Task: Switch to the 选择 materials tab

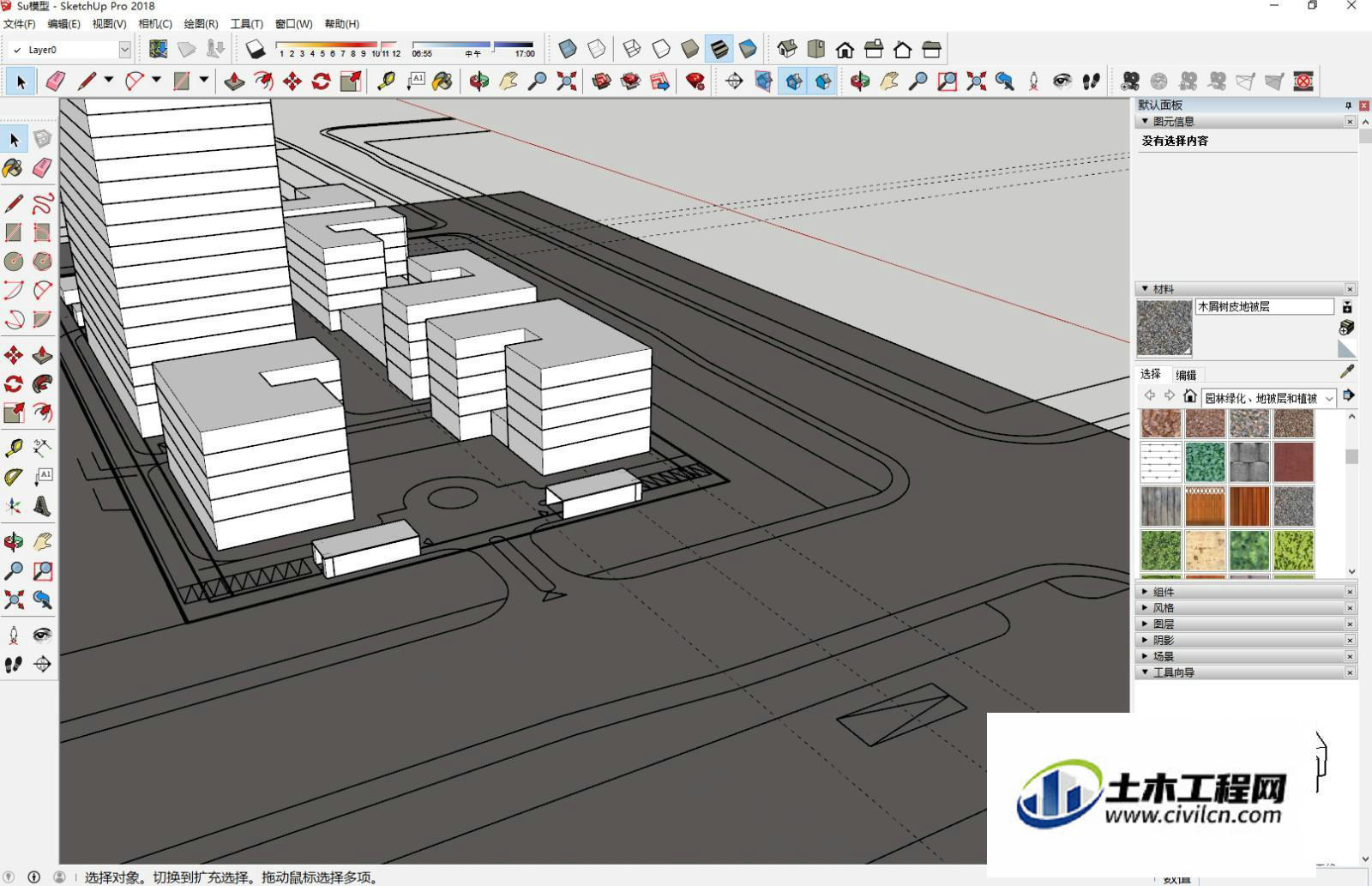Action: click(1151, 374)
